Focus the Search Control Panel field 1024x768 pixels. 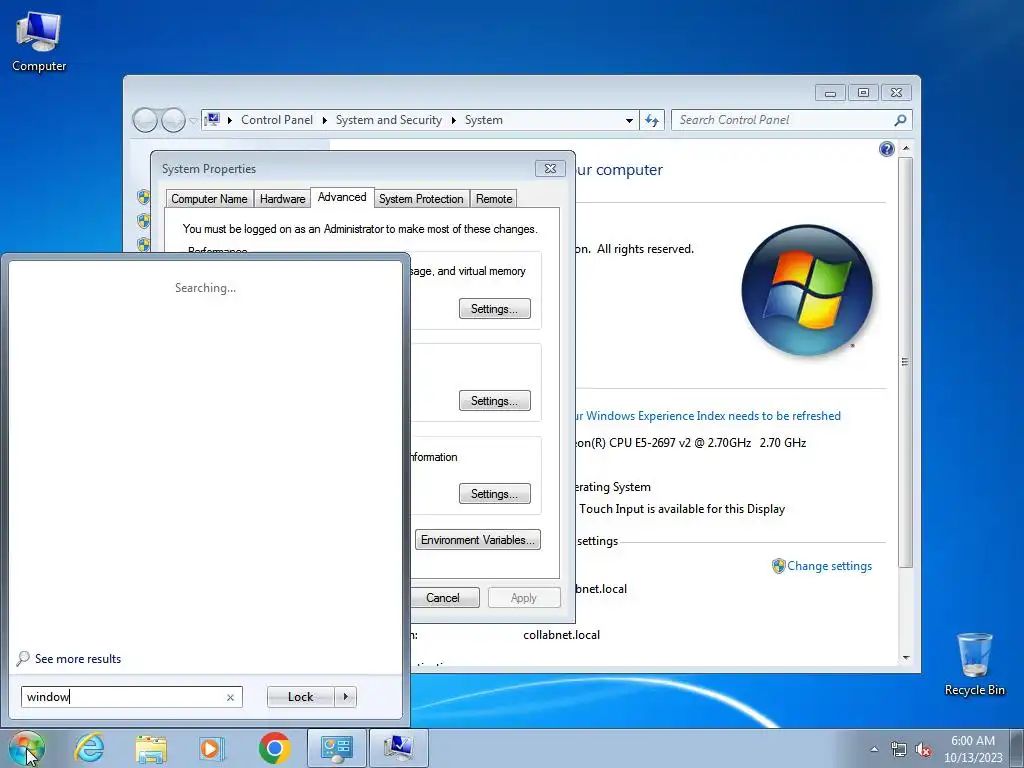tap(791, 120)
